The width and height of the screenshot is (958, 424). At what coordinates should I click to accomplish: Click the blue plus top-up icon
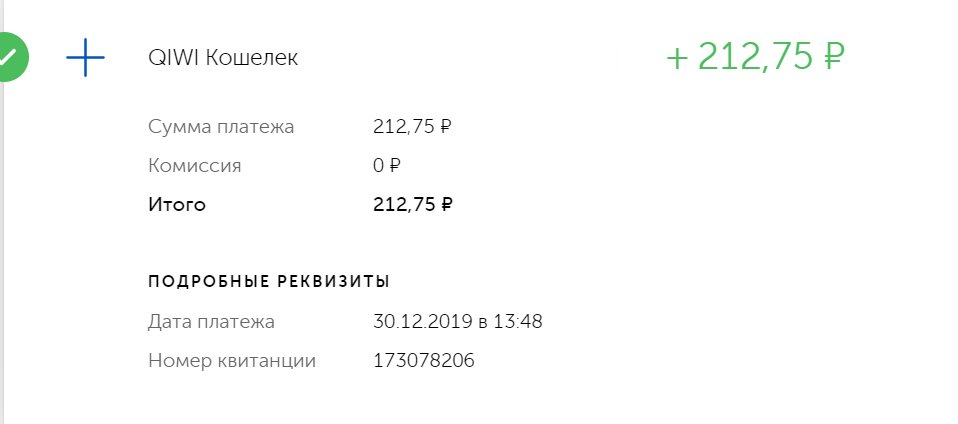(x=85, y=59)
